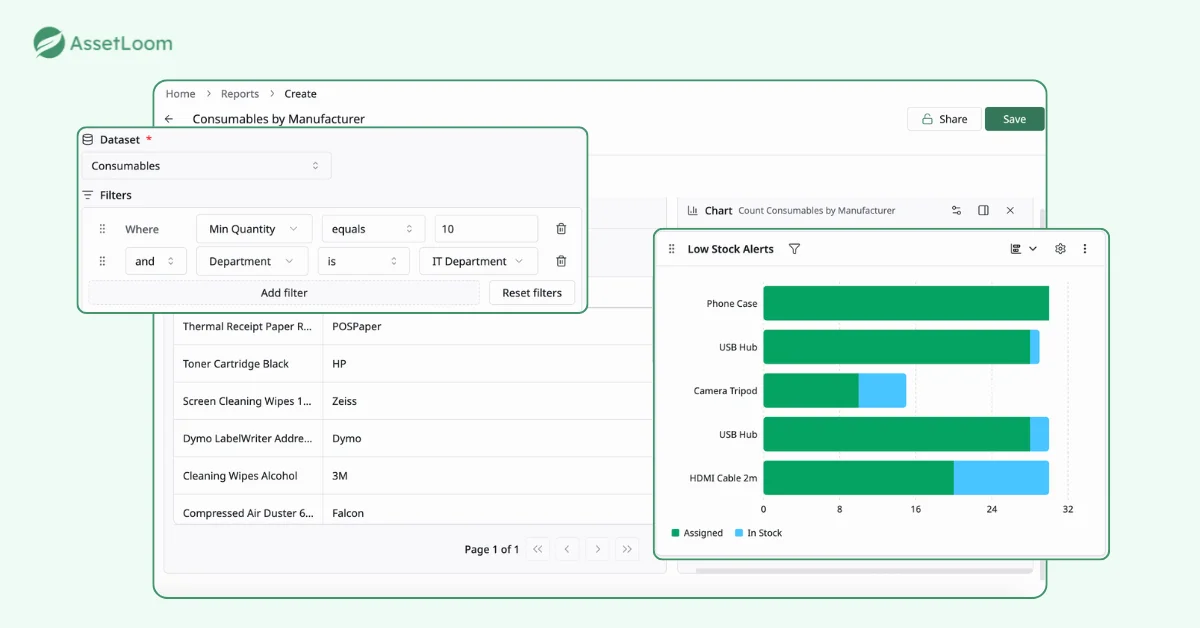Viewport: 1200px width, 628px height.
Task: Click the Share button
Action: point(944,119)
